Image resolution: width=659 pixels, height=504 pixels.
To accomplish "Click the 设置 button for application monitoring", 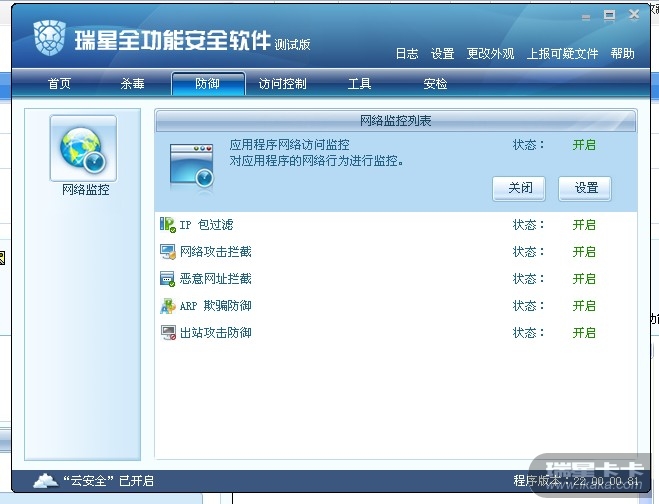I will click(x=585, y=188).
